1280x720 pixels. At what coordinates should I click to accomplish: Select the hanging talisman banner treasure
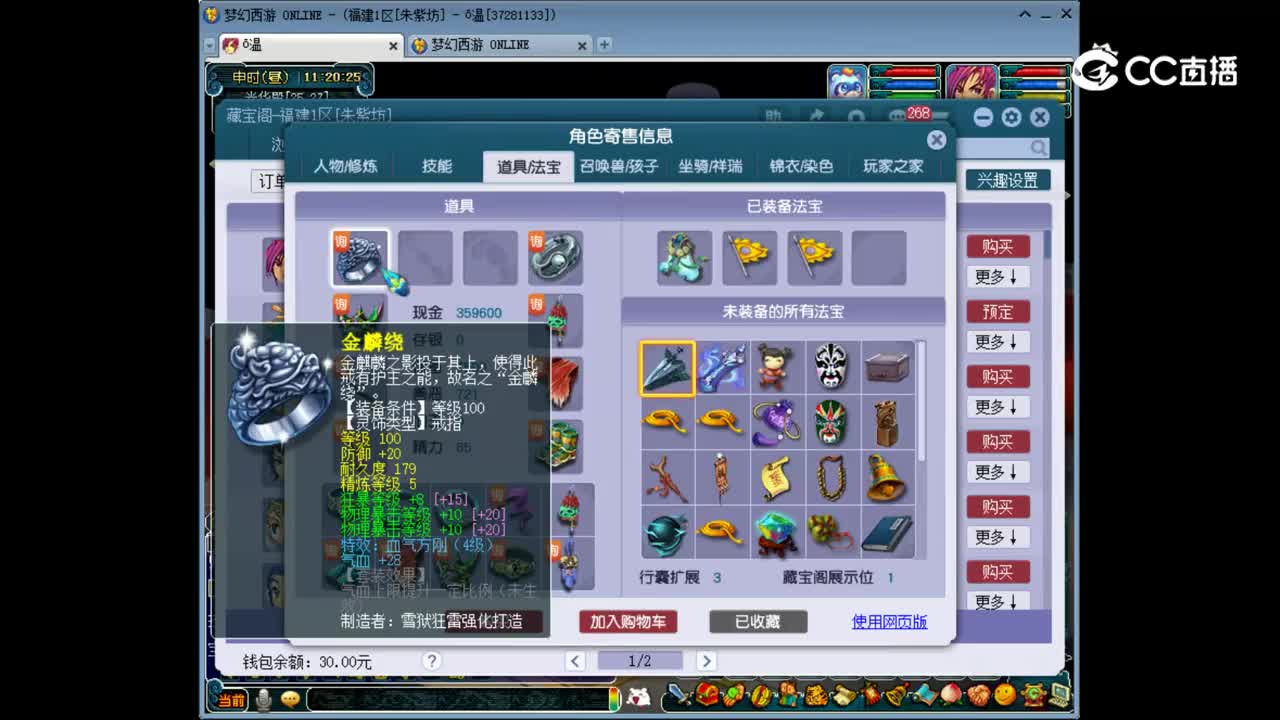[x=722, y=478]
